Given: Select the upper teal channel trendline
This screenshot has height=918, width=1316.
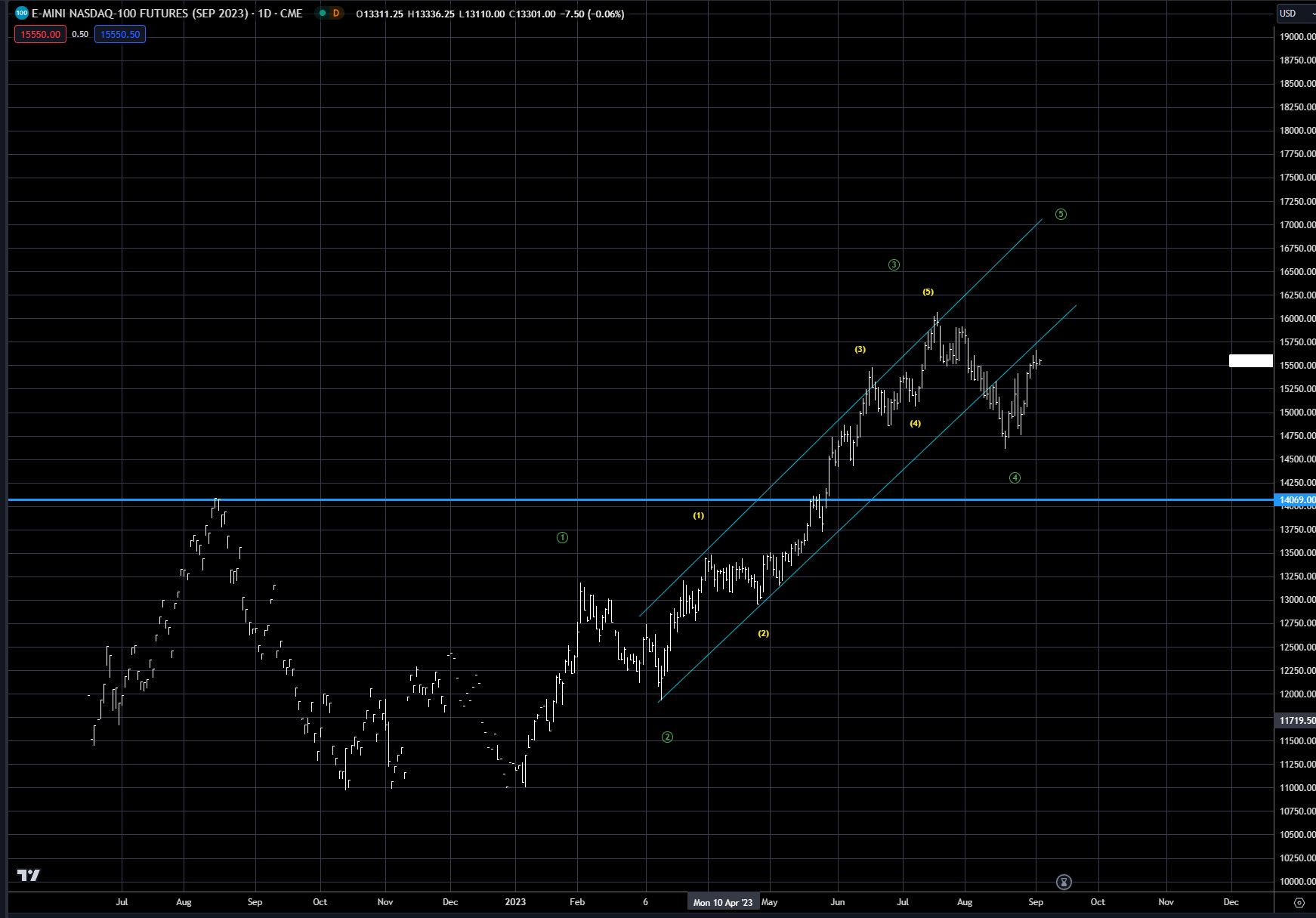Looking at the screenshot, I should [841, 417].
